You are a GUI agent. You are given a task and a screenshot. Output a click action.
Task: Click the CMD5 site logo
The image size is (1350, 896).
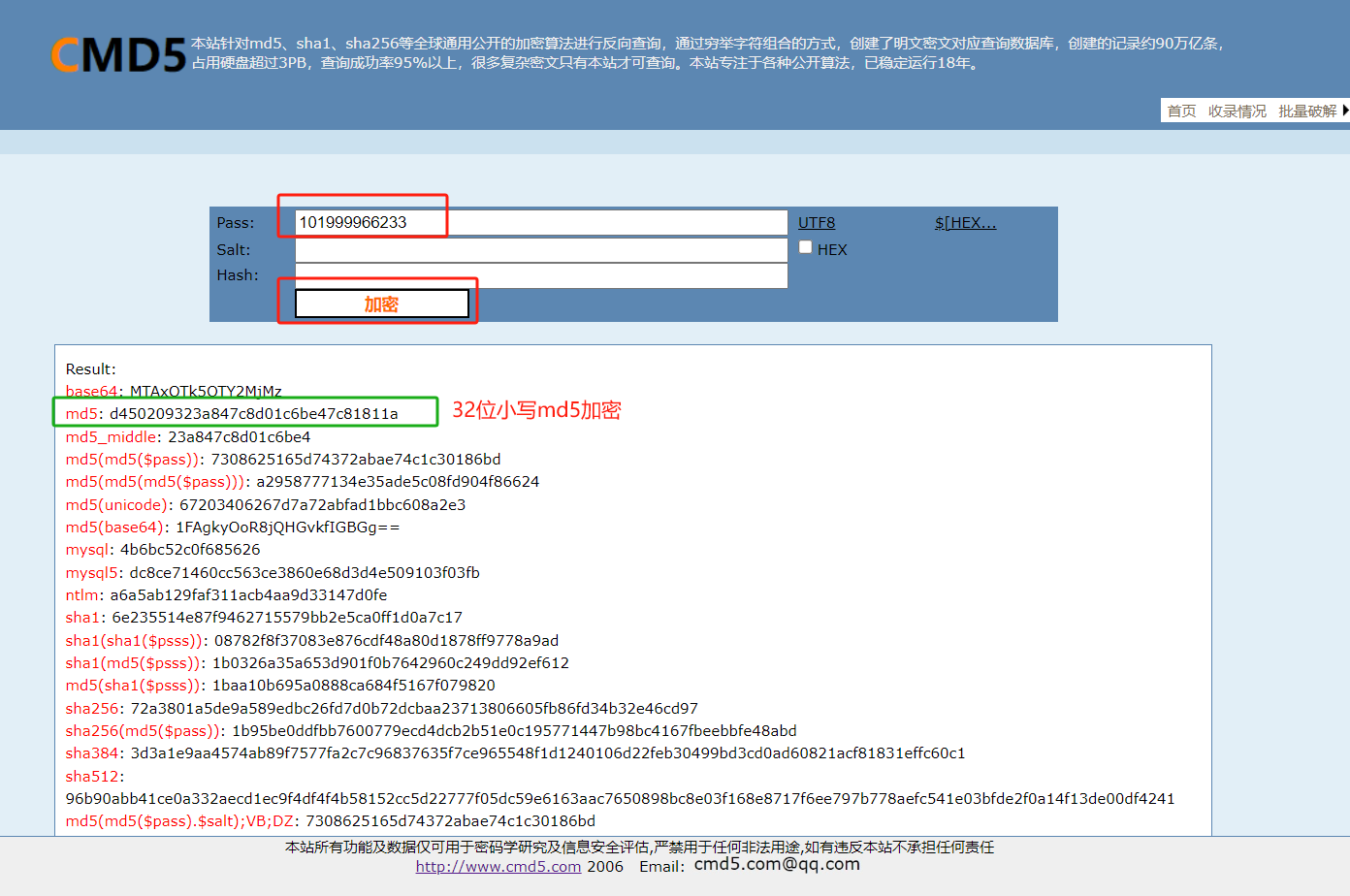118,55
